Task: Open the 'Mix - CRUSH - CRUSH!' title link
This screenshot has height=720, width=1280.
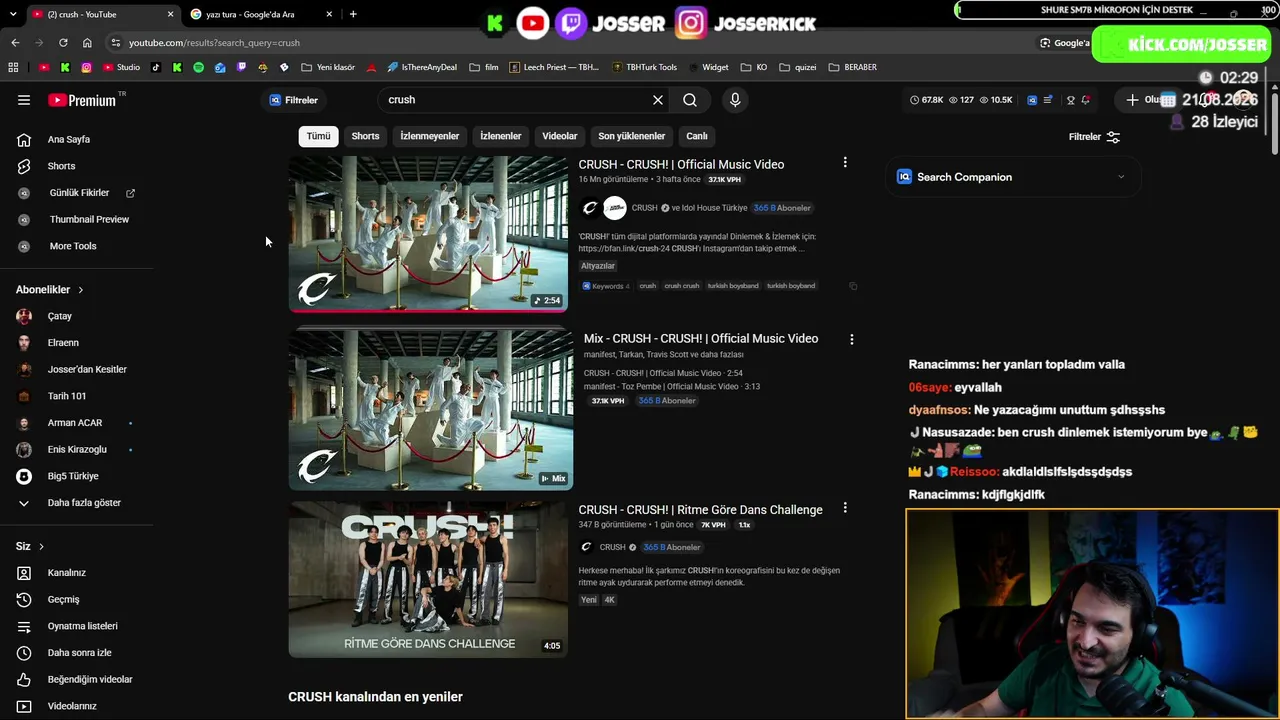Action: pyautogui.click(x=701, y=339)
